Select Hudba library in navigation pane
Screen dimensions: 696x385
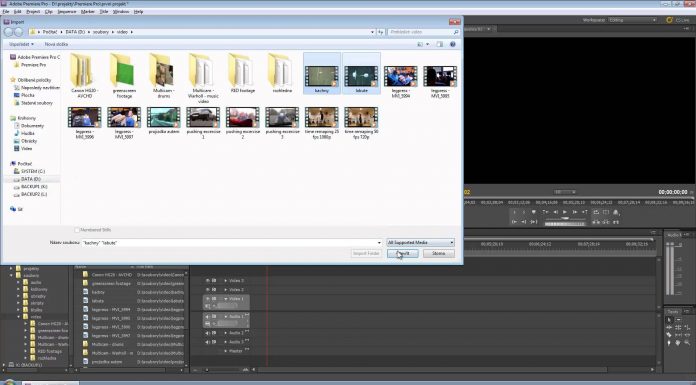(28, 134)
